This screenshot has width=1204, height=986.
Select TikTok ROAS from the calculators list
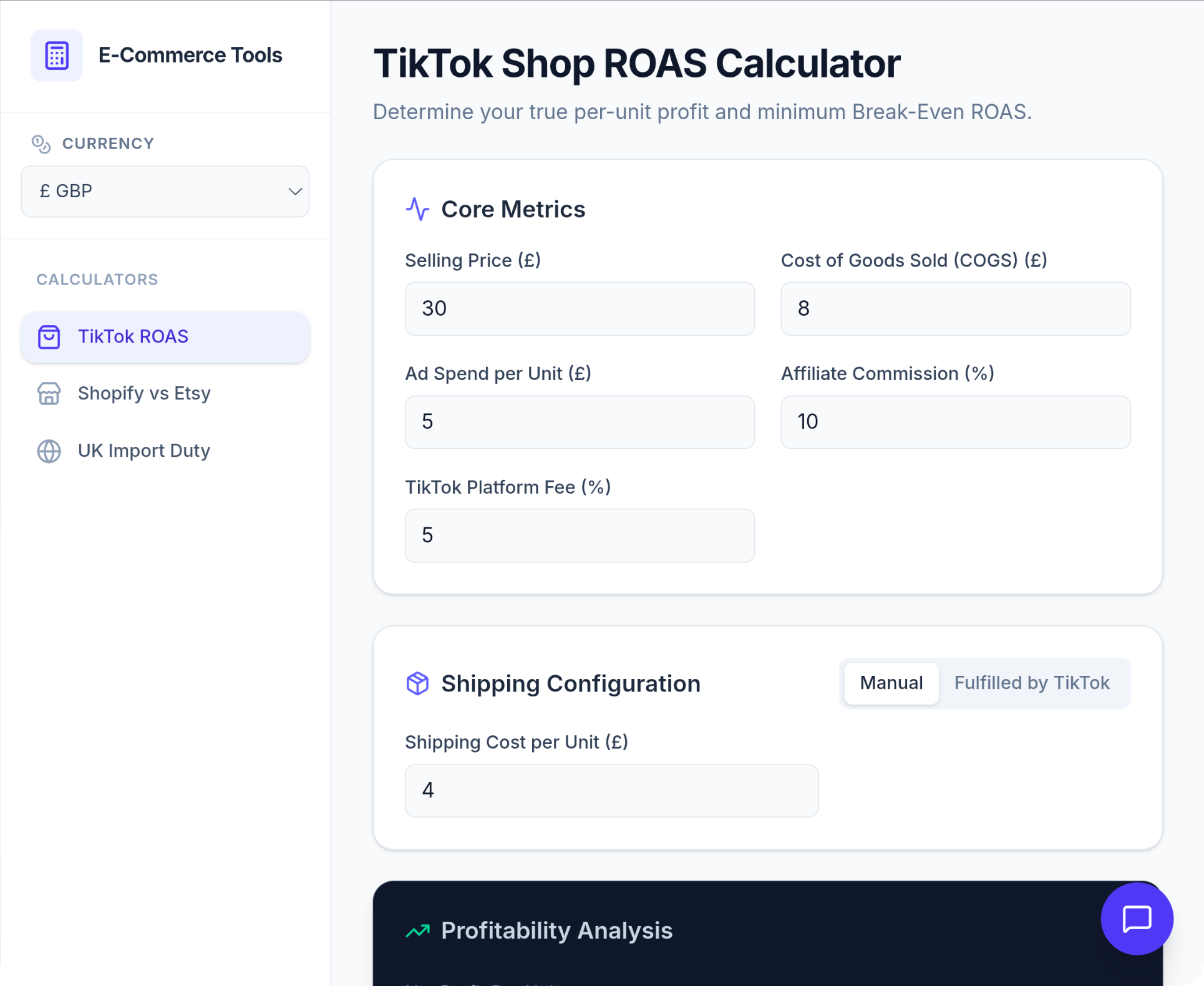[x=133, y=337]
